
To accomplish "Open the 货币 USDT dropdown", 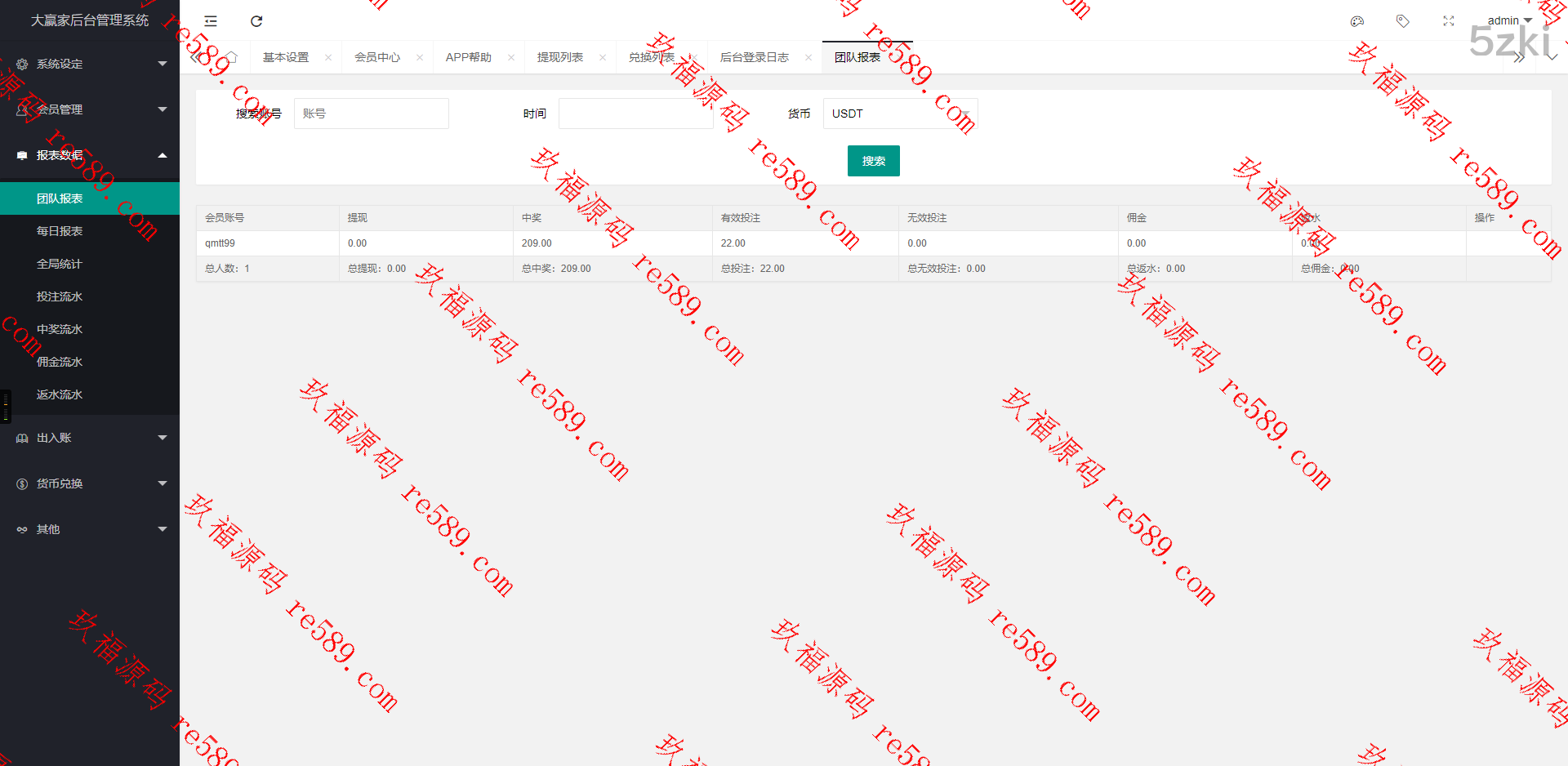I will coord(900,114).
